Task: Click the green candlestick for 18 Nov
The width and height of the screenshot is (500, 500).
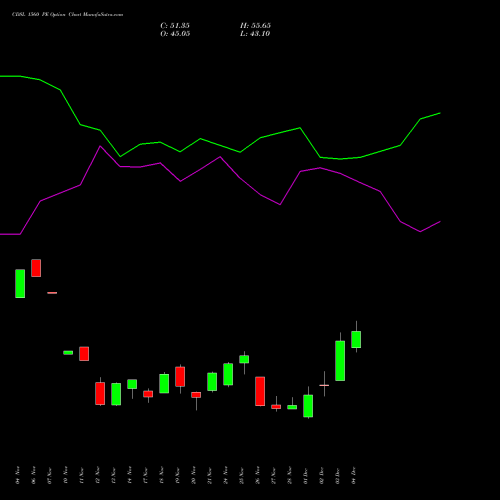Action: coord(164,383)
